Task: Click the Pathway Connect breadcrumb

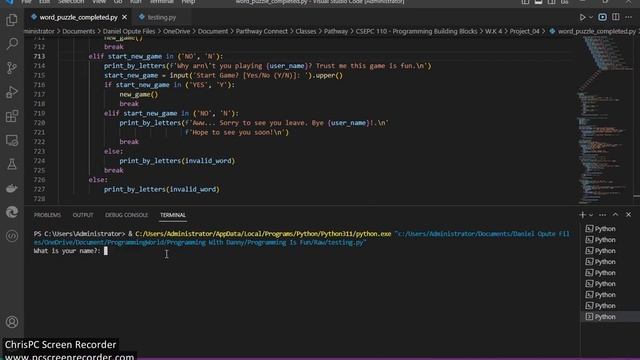Action: pyautogui.click(x=261, y=31)
